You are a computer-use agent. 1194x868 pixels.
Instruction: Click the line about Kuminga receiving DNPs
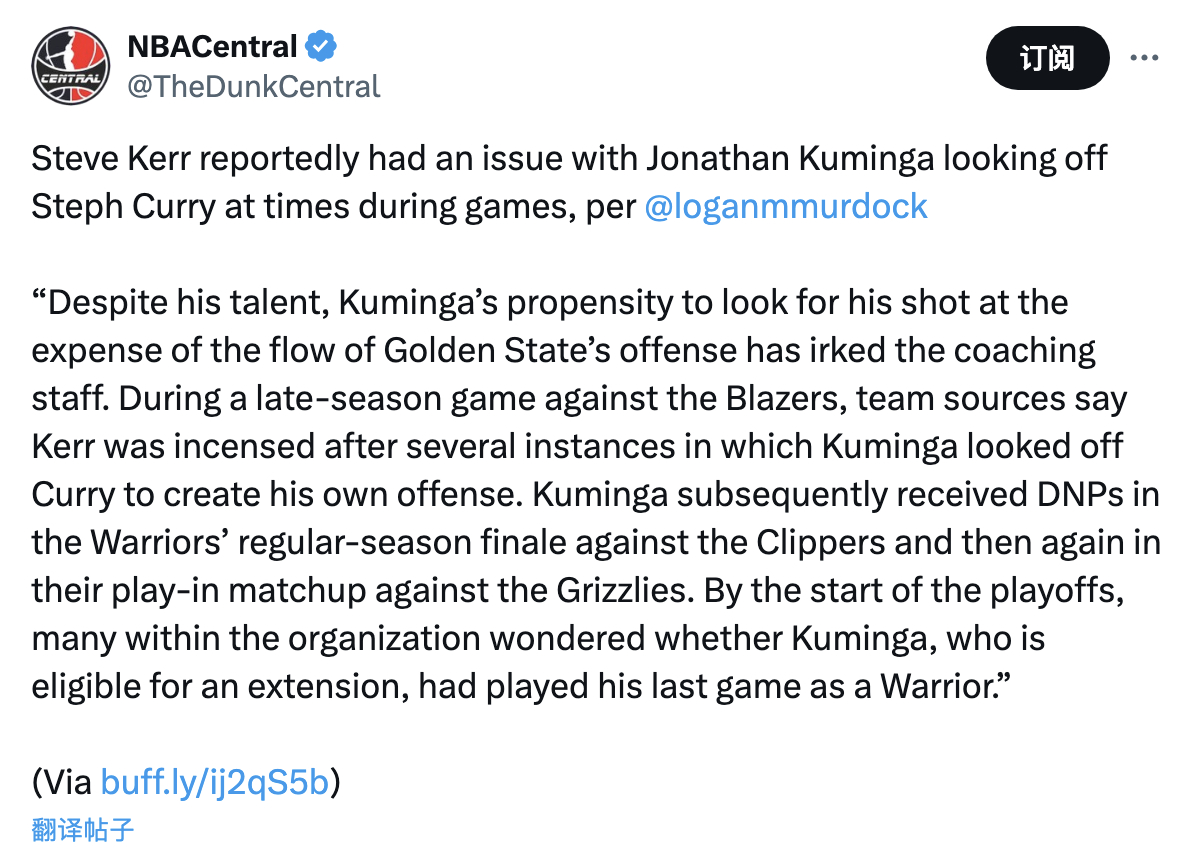595,495
